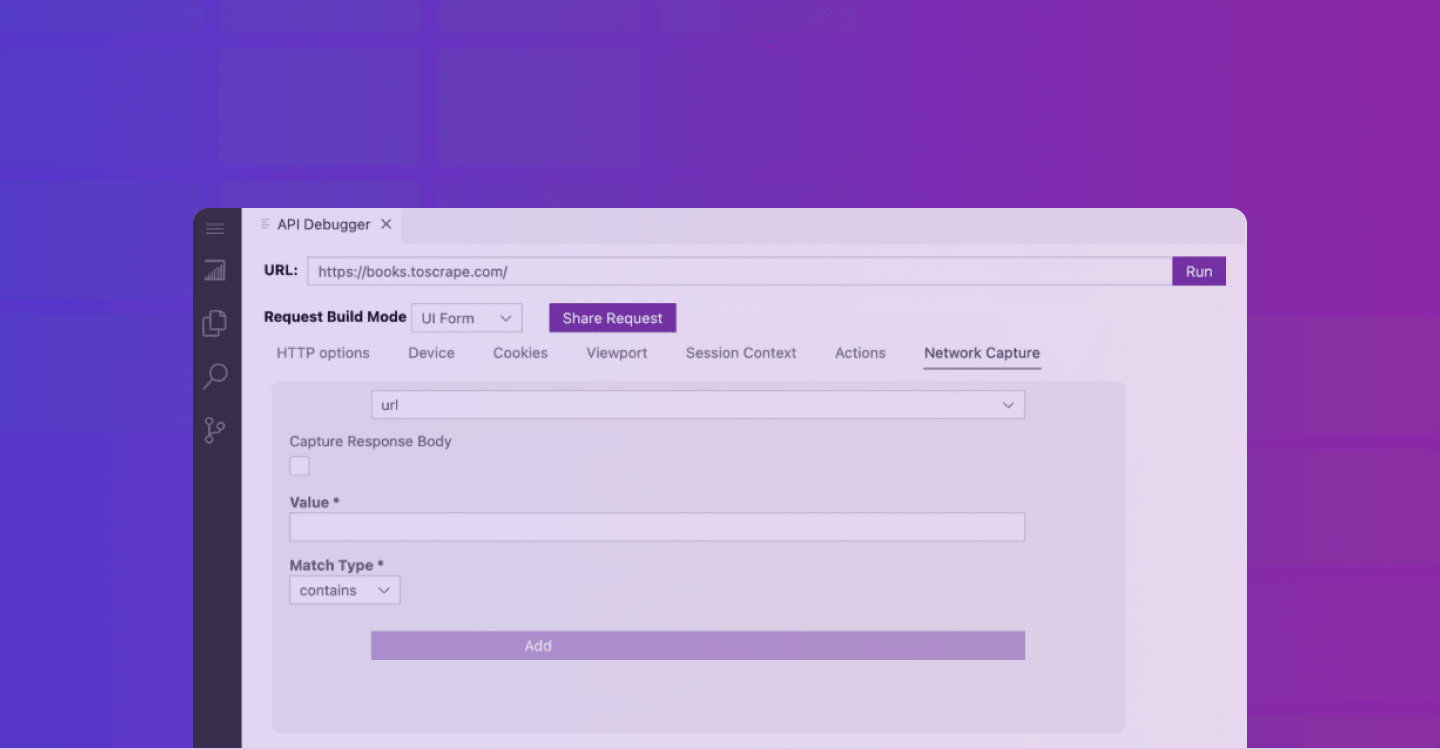Go to the Session Context tab
This screenshot has width=1440, height=749.
(741, 353)
